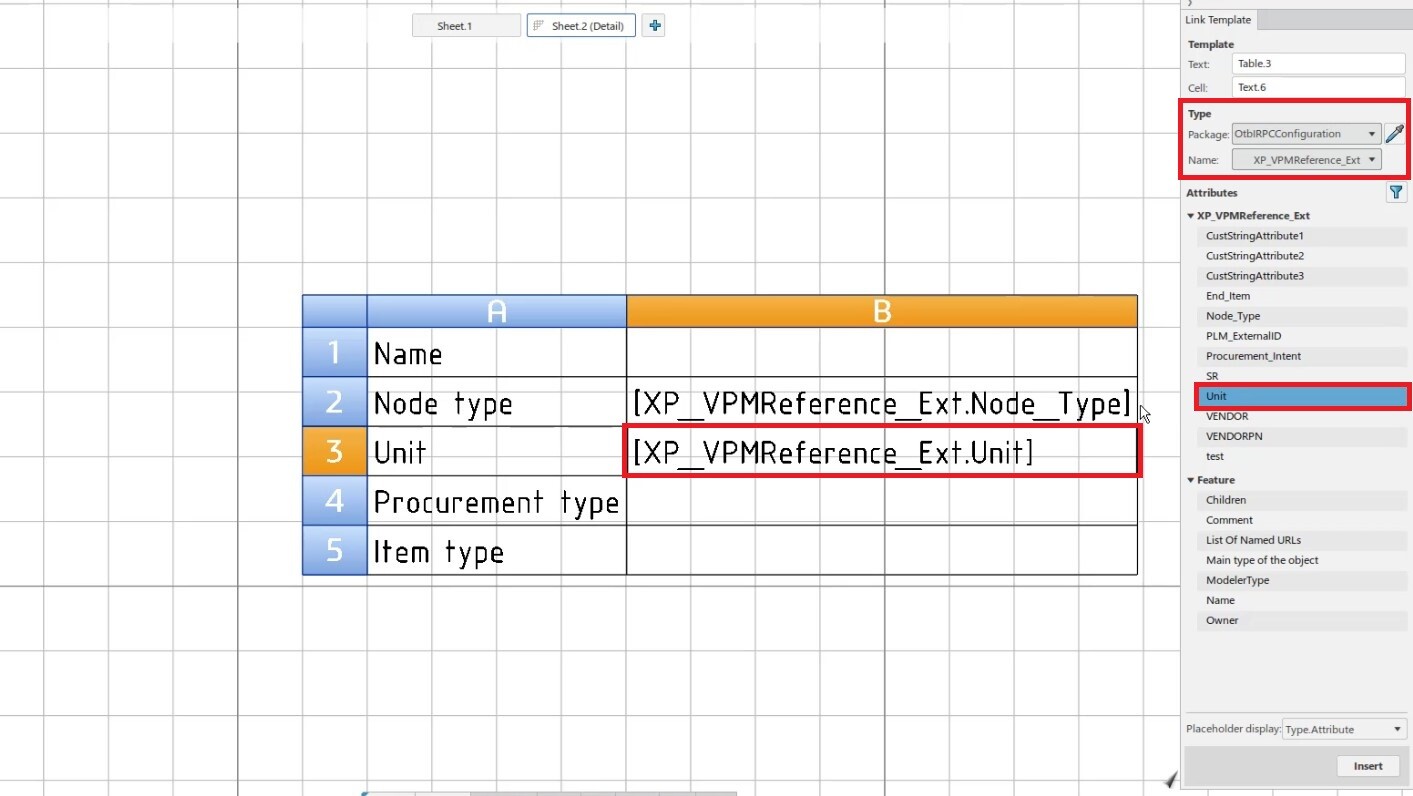Click column A header of table

pos(497,311)
